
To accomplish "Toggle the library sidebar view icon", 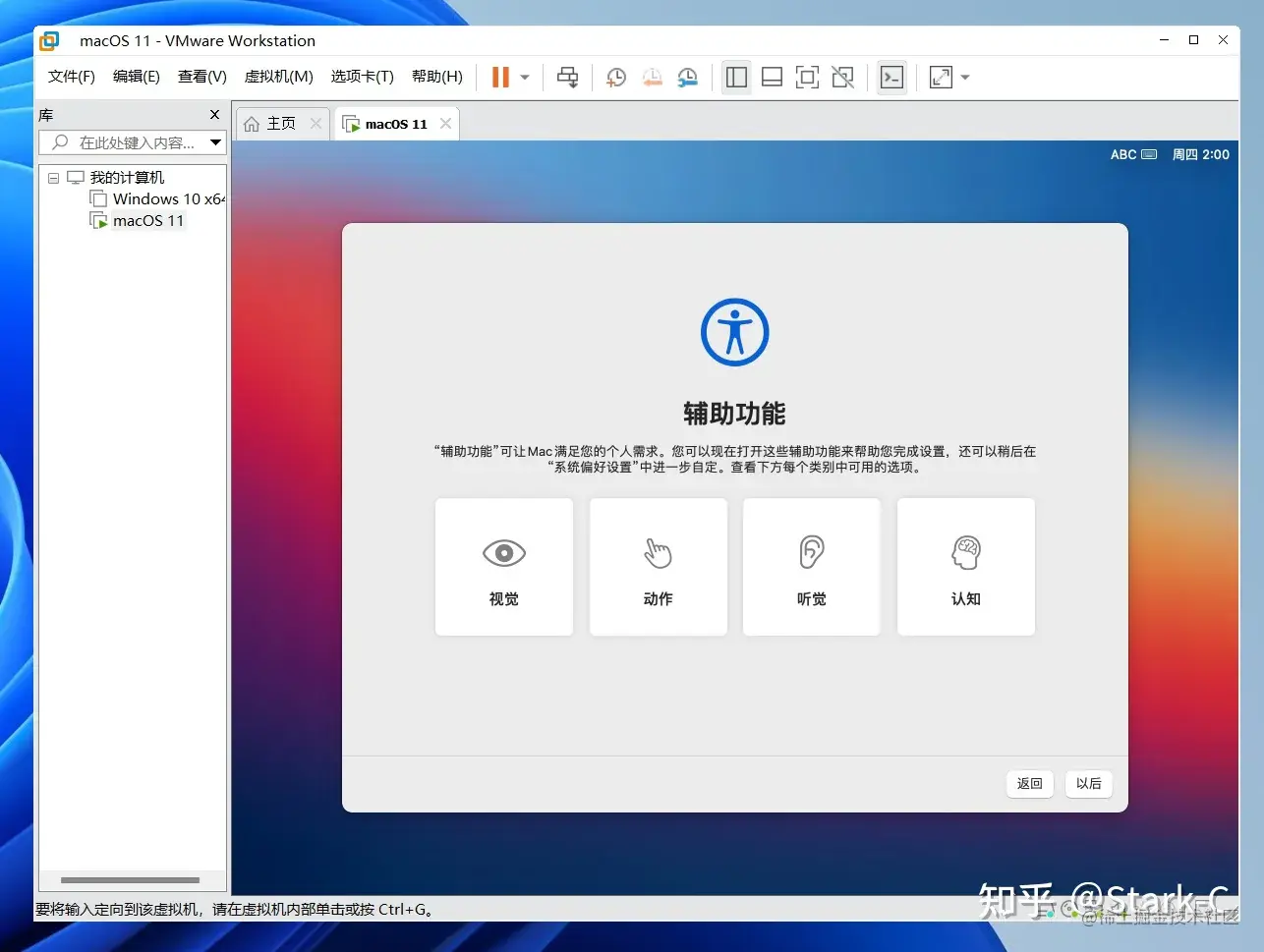I will [x=736, y=78].
